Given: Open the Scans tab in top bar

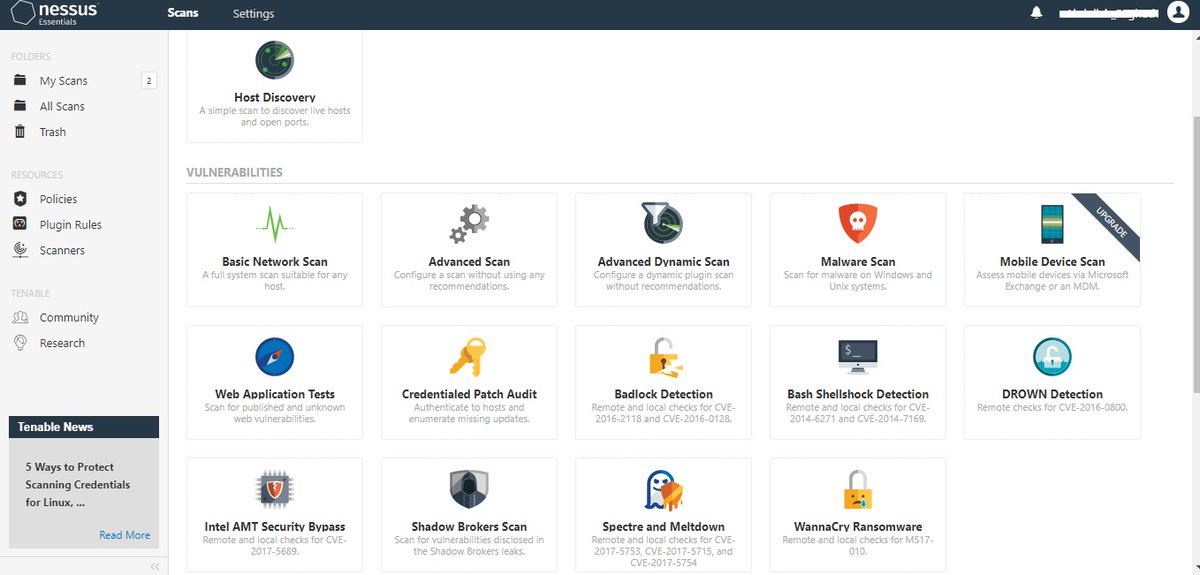Looking at the screenshot, I should [x=183, y=13].
